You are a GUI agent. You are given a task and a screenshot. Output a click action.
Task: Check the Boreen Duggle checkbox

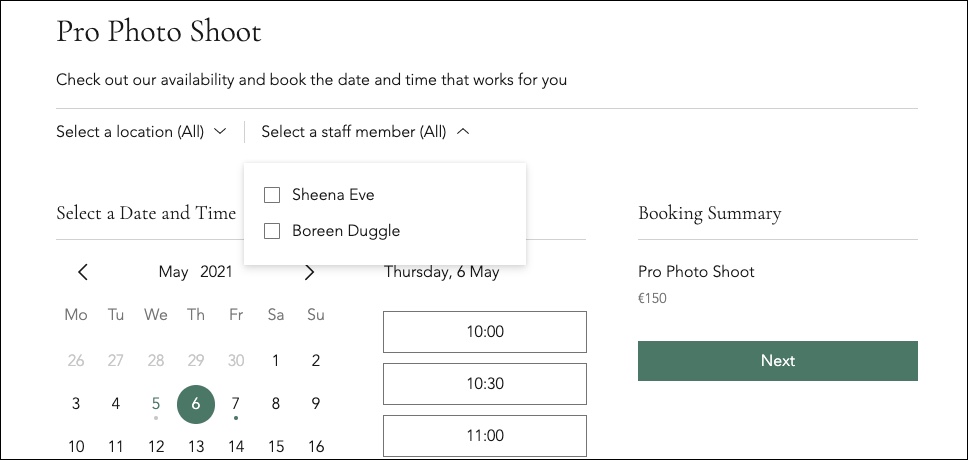pos(272,231)
